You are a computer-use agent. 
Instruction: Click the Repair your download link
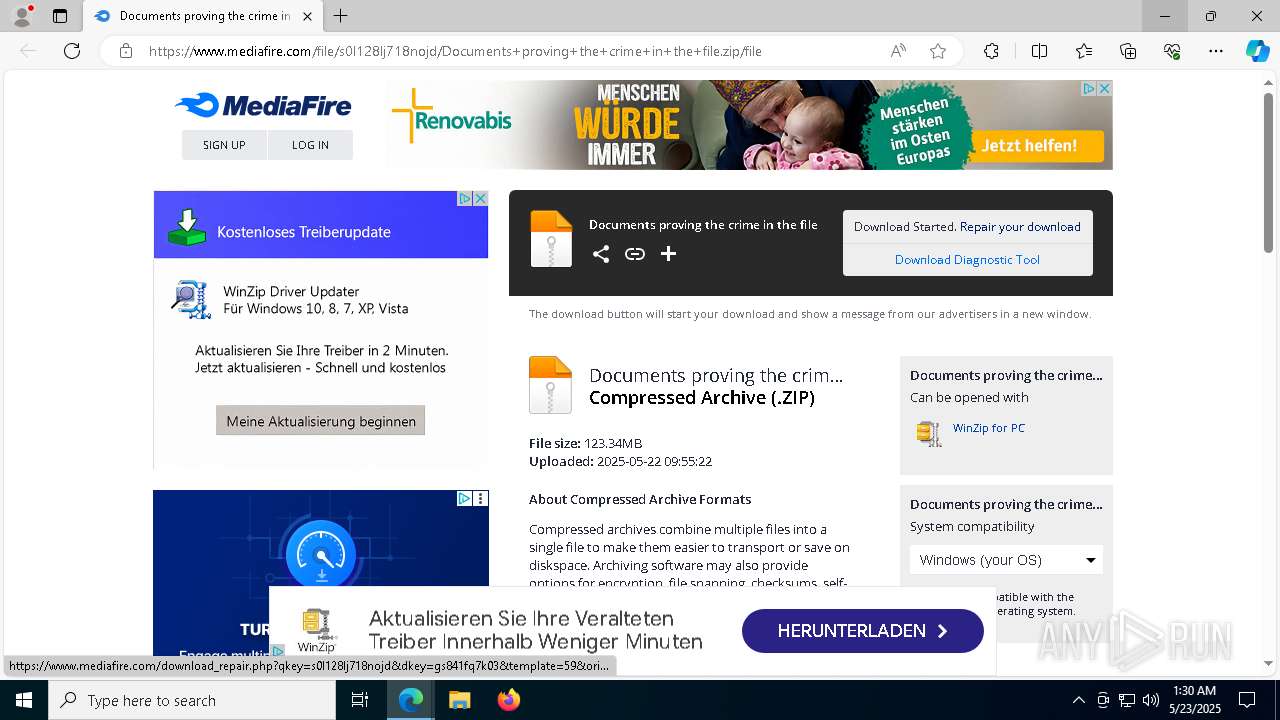coord(1020,227)
